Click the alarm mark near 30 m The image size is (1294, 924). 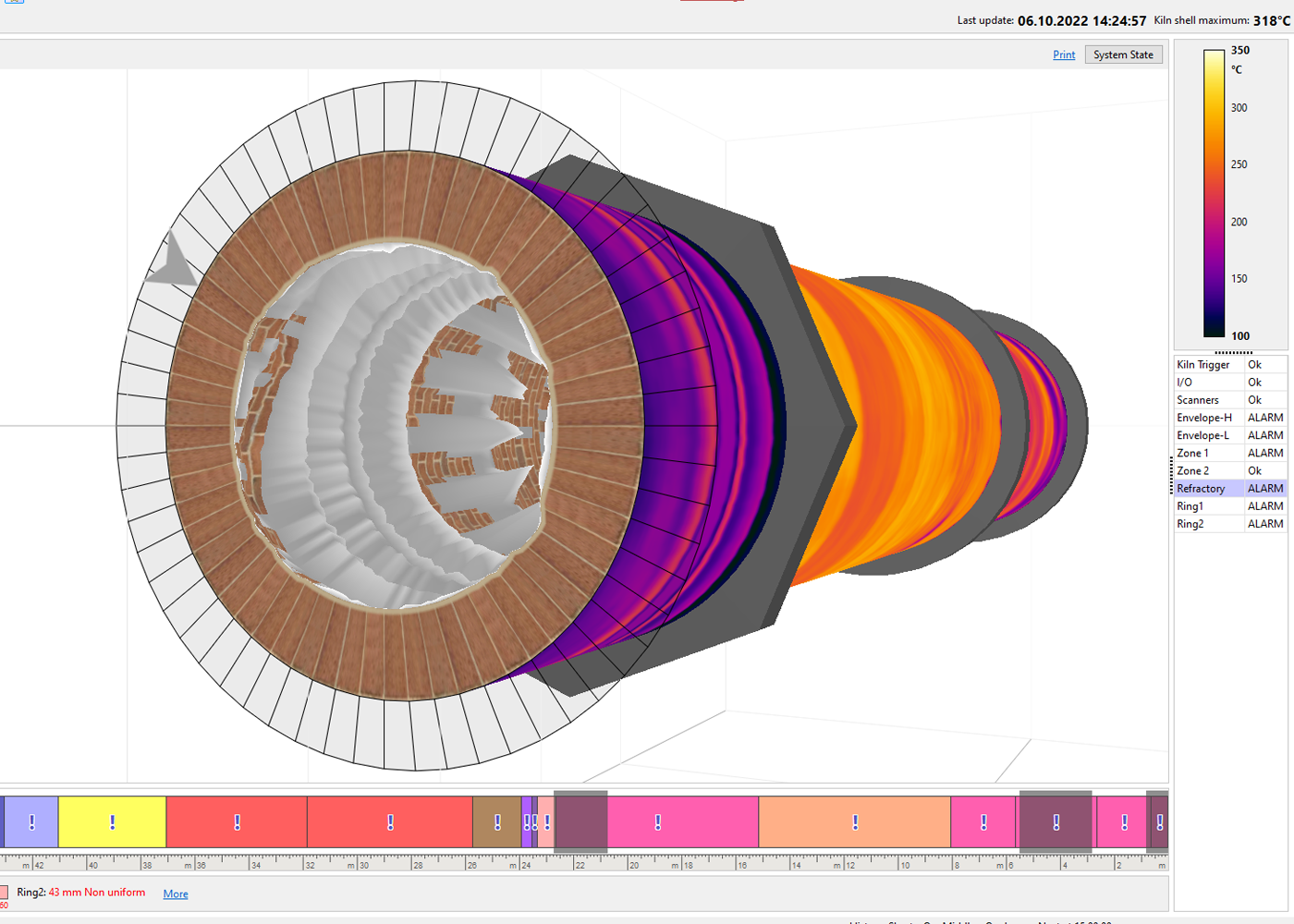coord(390,821)
